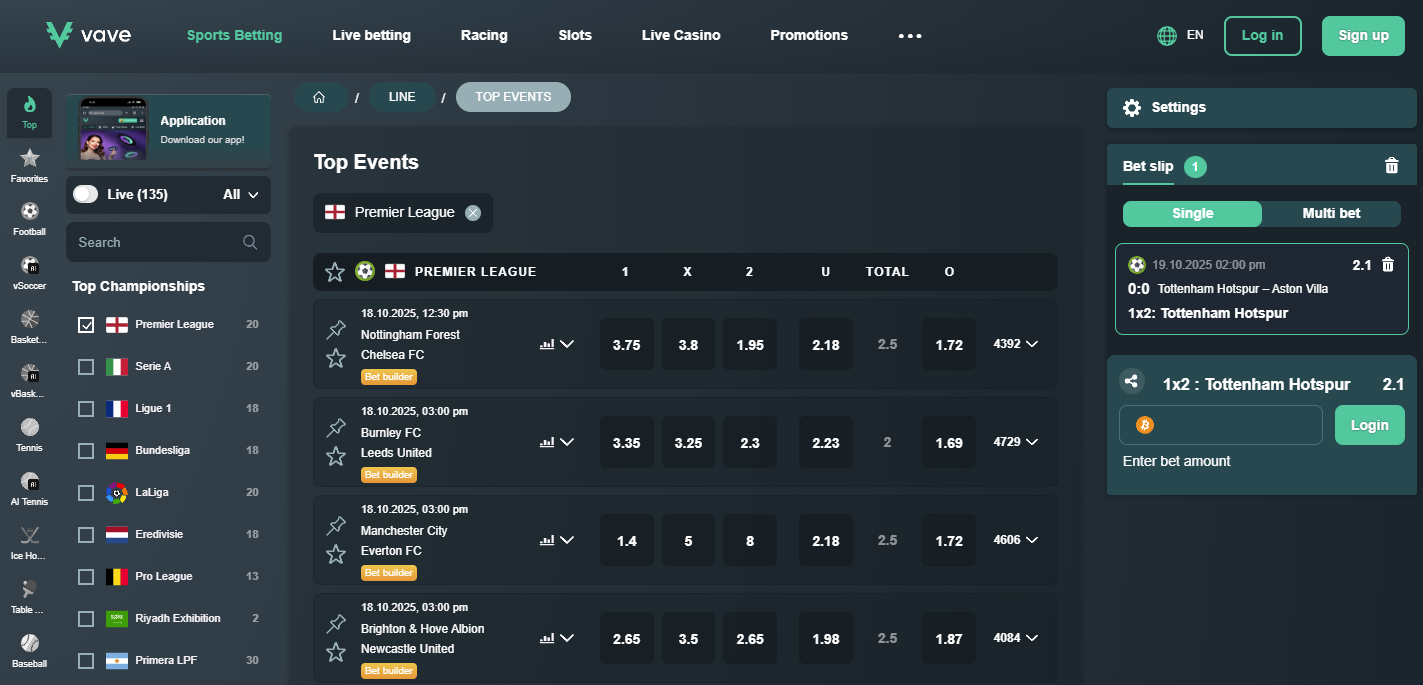Open Live betting in the top menu
Screen dimensions: 1423x685
(371, 35)
